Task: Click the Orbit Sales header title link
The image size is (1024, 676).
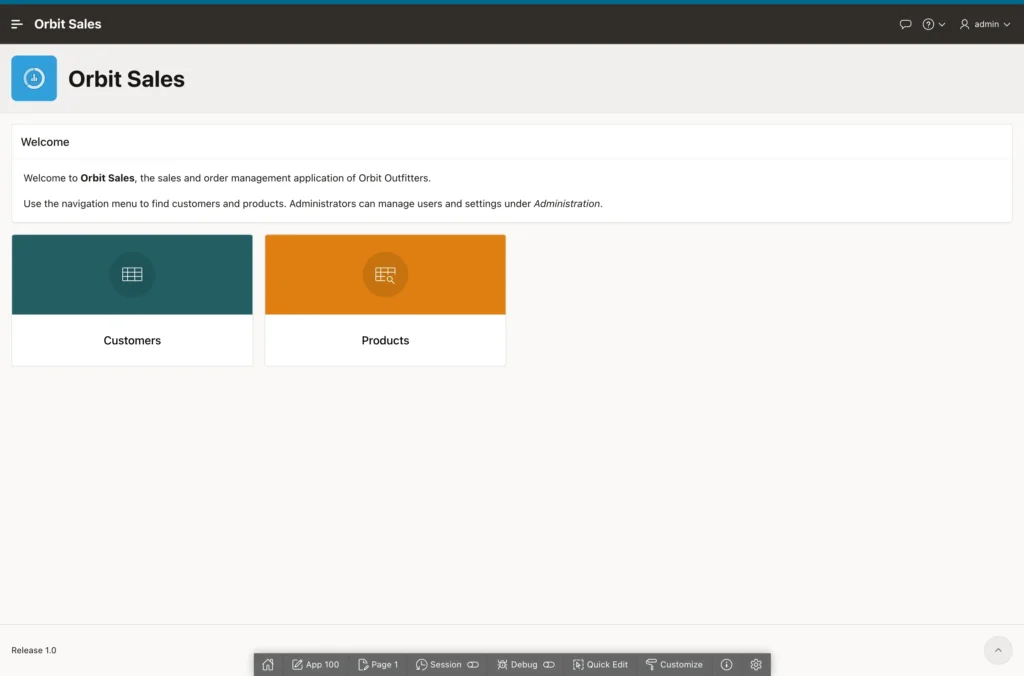Action: point(68,24)
